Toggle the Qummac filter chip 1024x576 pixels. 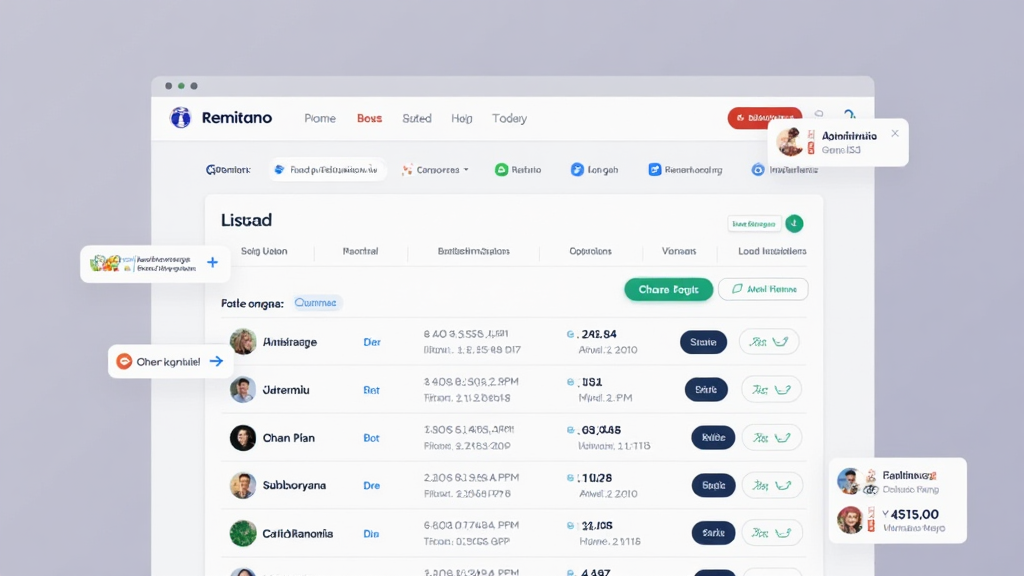tap(317, 302)
